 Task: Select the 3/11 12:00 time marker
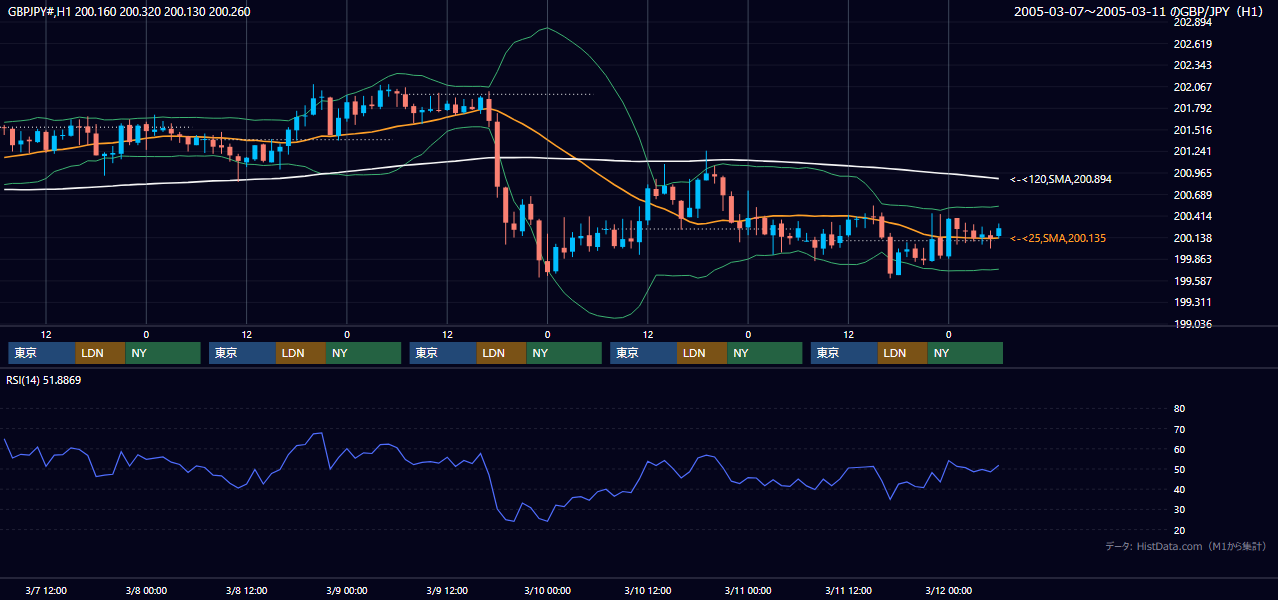coord(848,591)
